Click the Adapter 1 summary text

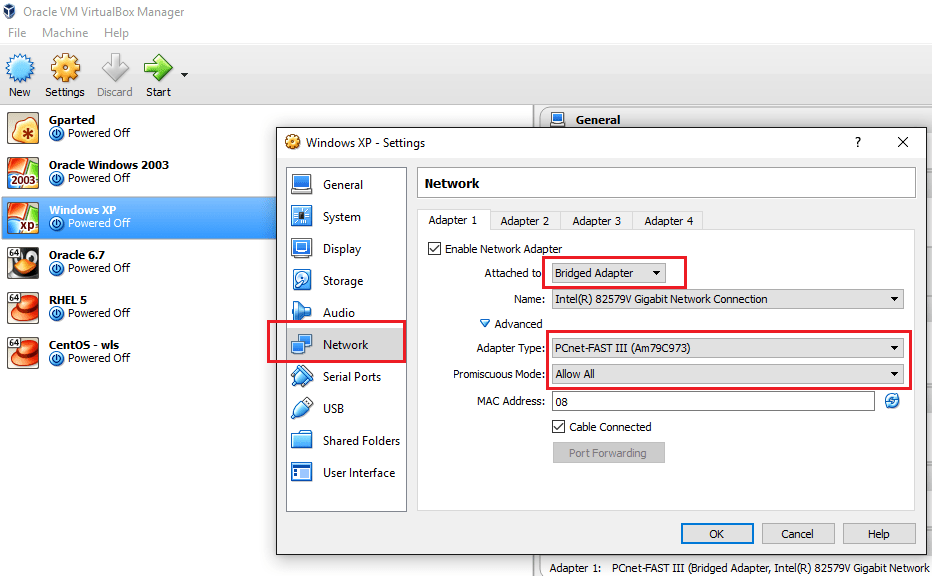pos(739,568)
